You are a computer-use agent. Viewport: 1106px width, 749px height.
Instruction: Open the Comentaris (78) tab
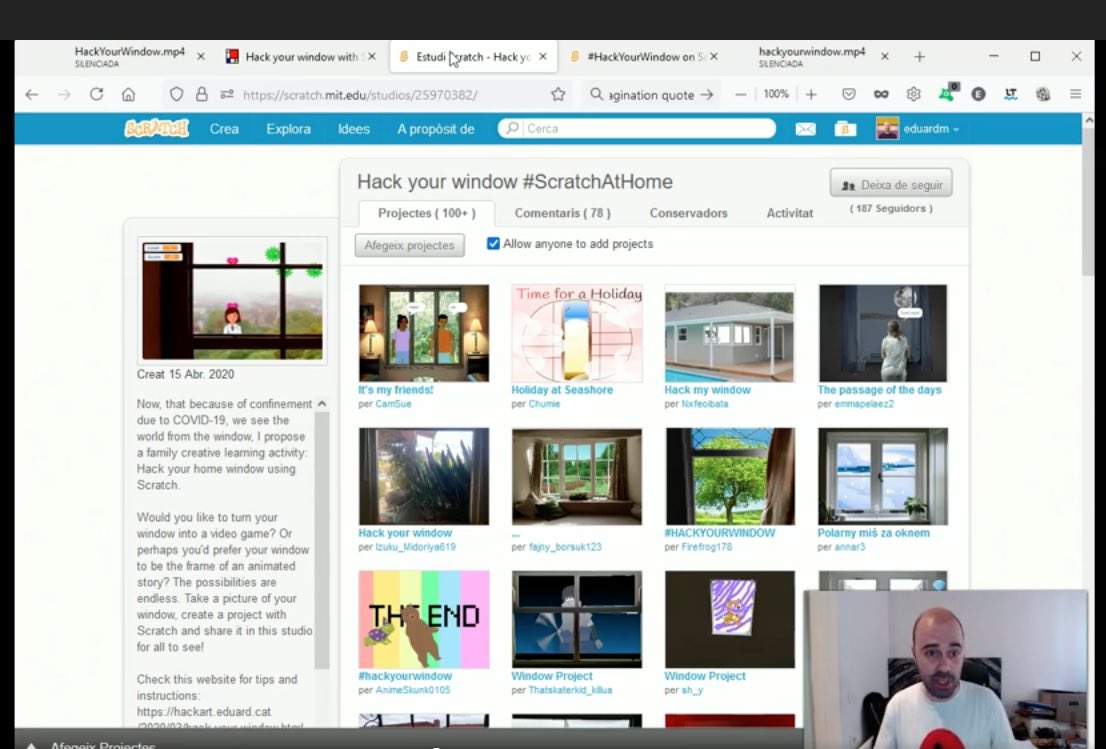coord(562,213)
